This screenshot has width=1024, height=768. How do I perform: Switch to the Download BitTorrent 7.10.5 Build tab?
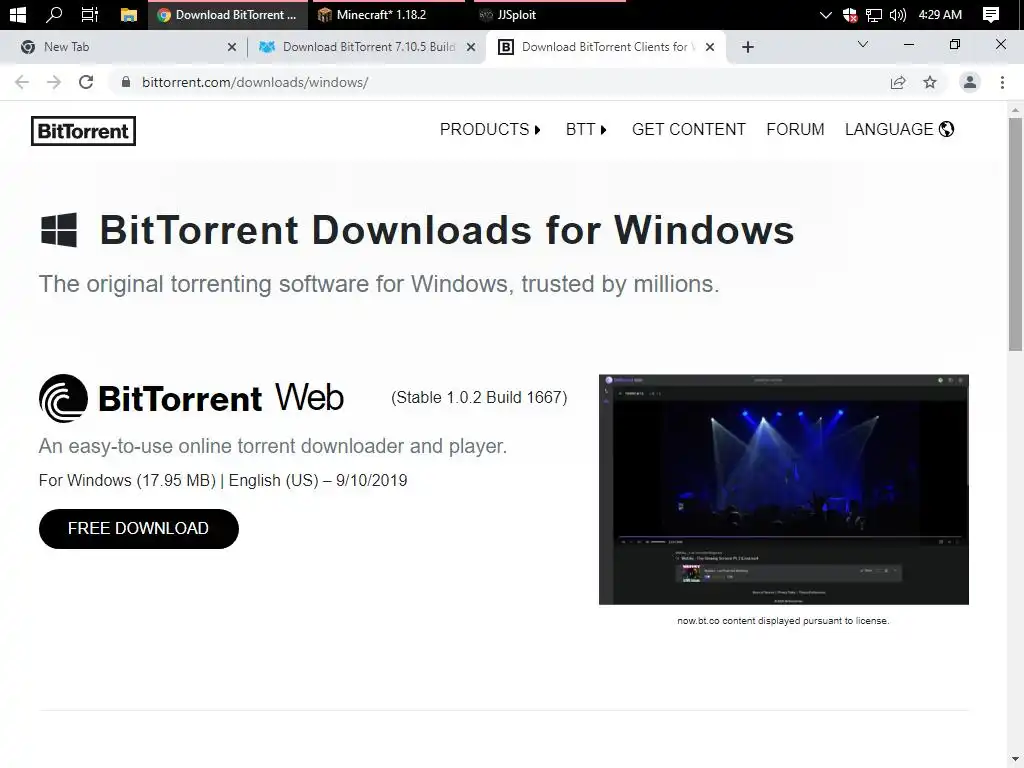point(368,47)
